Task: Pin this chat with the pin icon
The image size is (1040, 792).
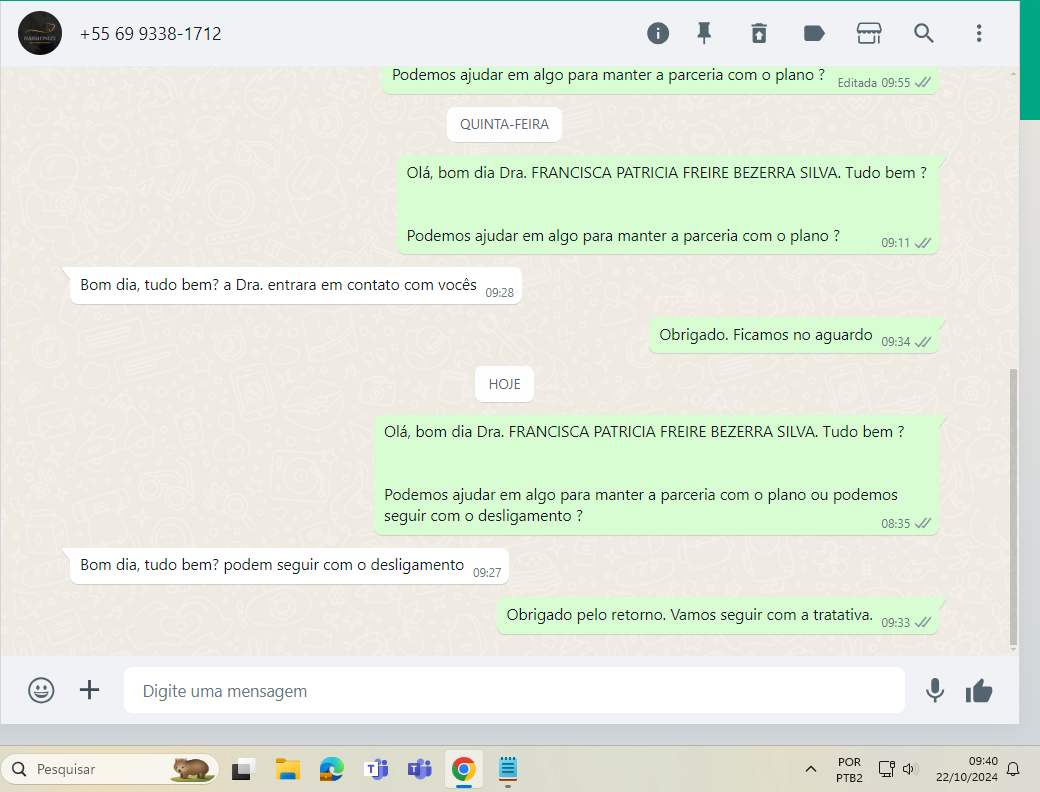Action: [x=704, y=33]
